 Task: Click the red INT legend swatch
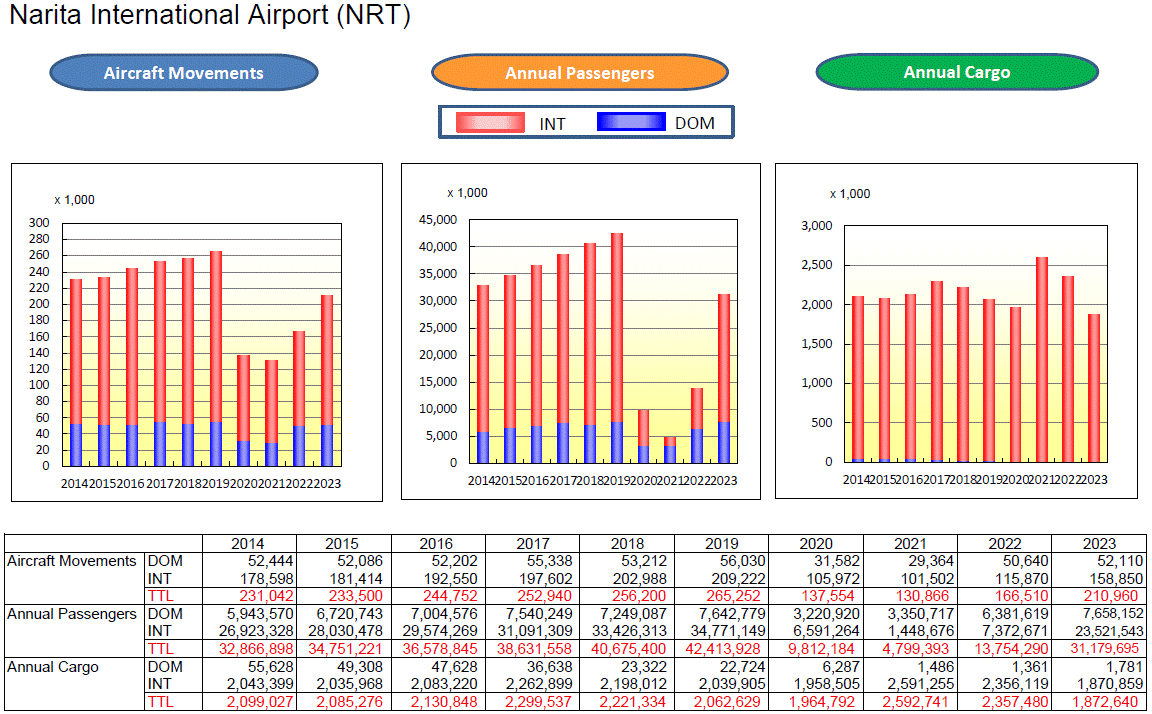(x=490, y=122)
